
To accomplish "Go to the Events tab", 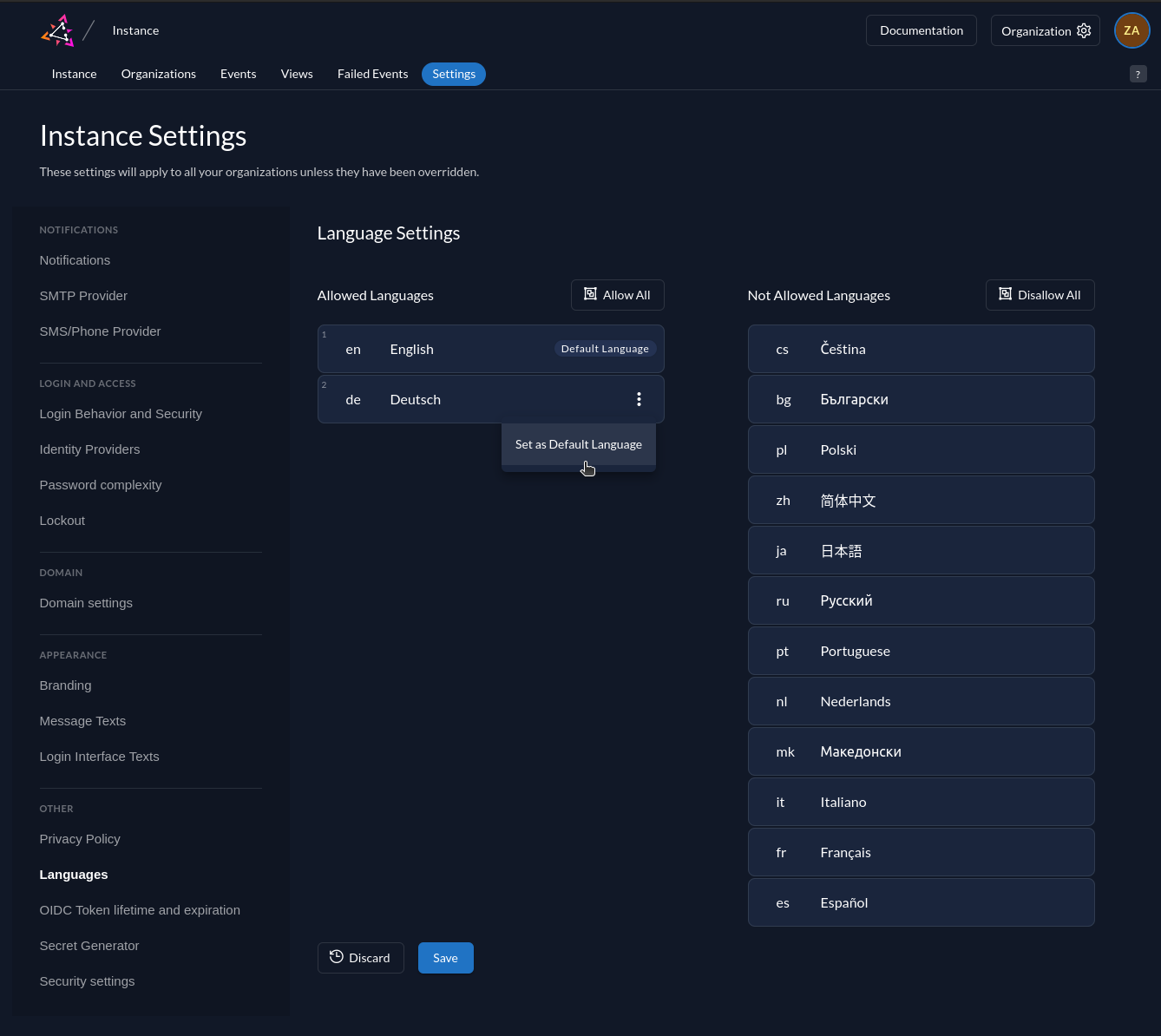I will click(238, 74).
